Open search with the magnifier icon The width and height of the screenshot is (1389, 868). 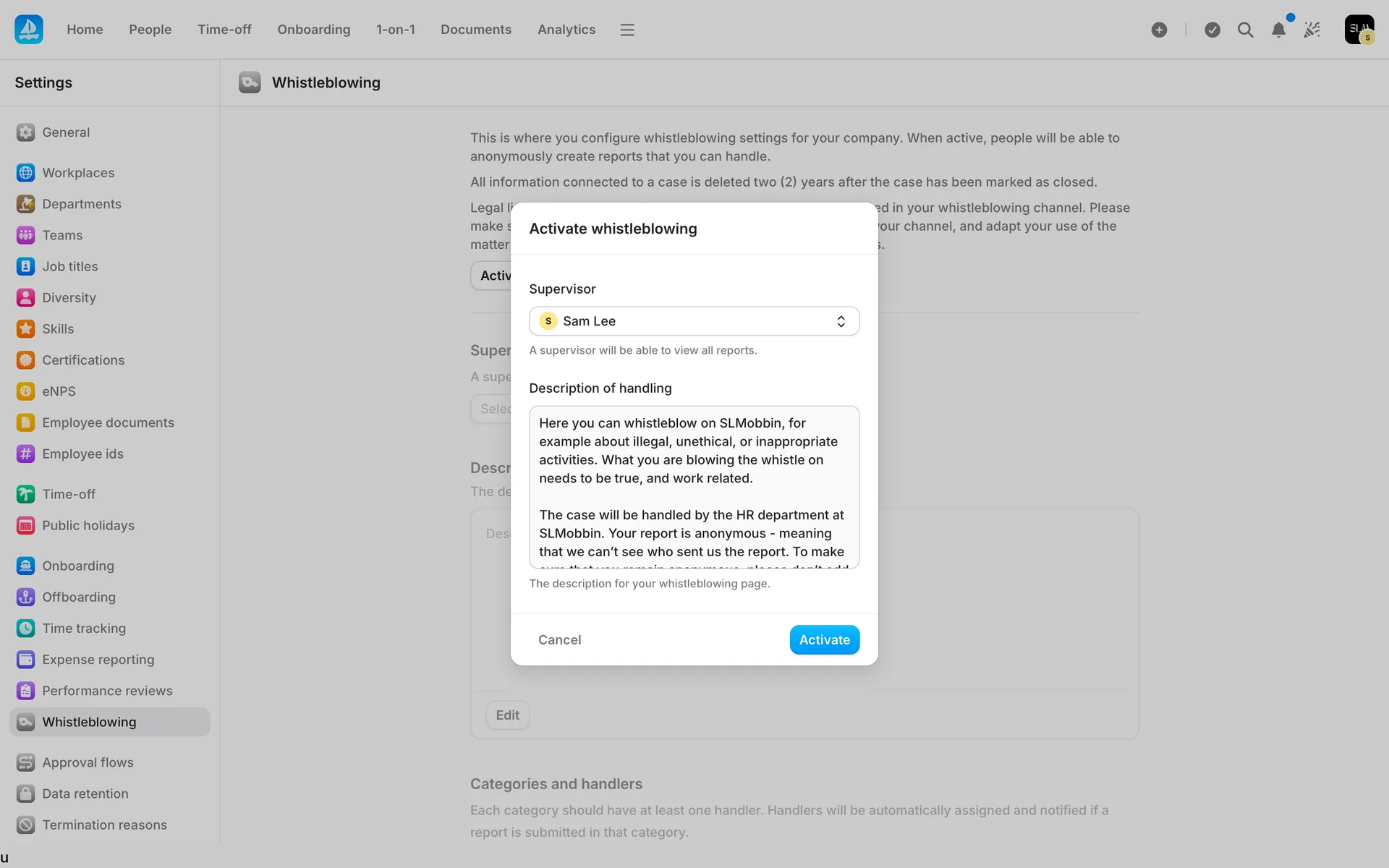click(x=1245, y=30)
